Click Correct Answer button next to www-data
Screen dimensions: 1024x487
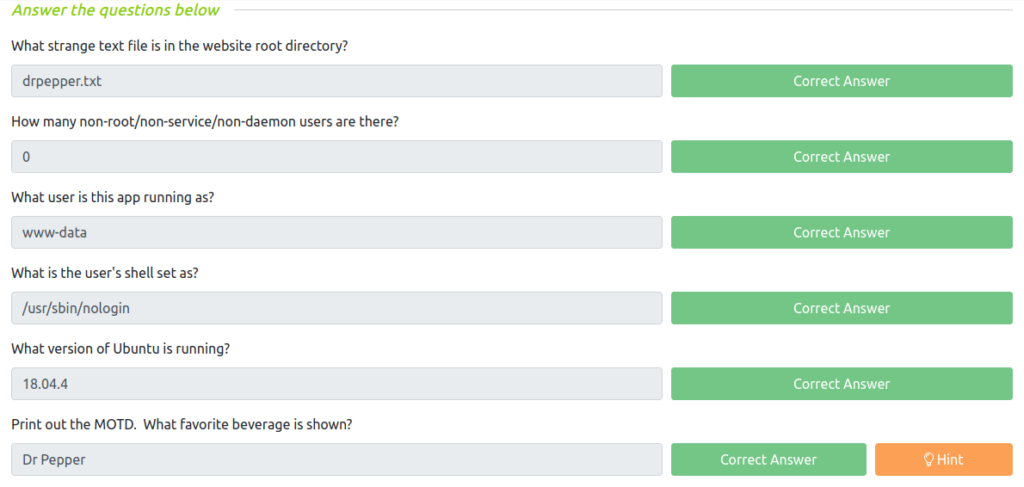pyautogui.click(x=842, y=232)
